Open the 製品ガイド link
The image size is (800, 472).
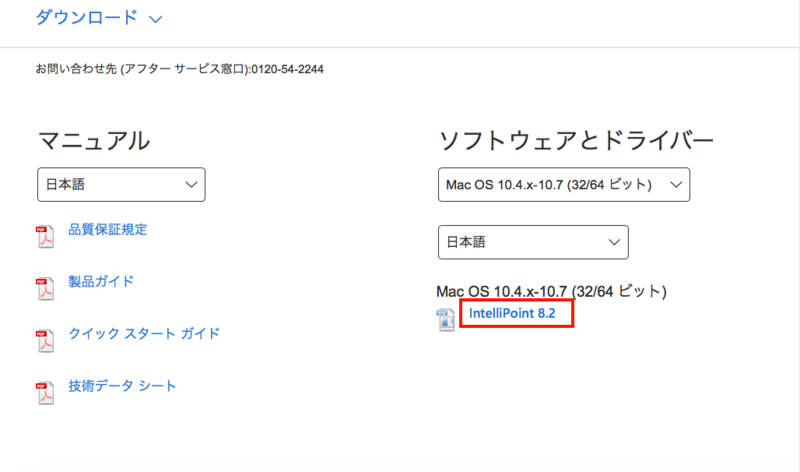point(101,282)
